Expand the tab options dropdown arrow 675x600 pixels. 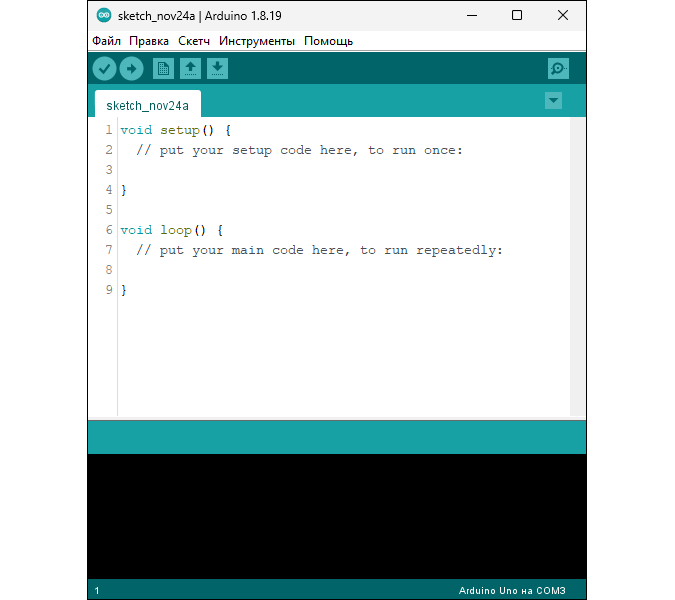tap(553, 101)
